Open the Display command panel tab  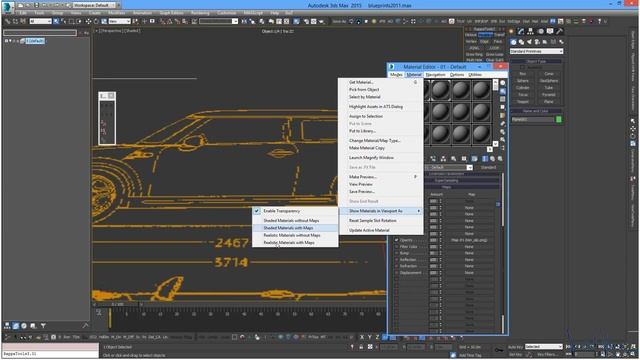tap(550, 31)
